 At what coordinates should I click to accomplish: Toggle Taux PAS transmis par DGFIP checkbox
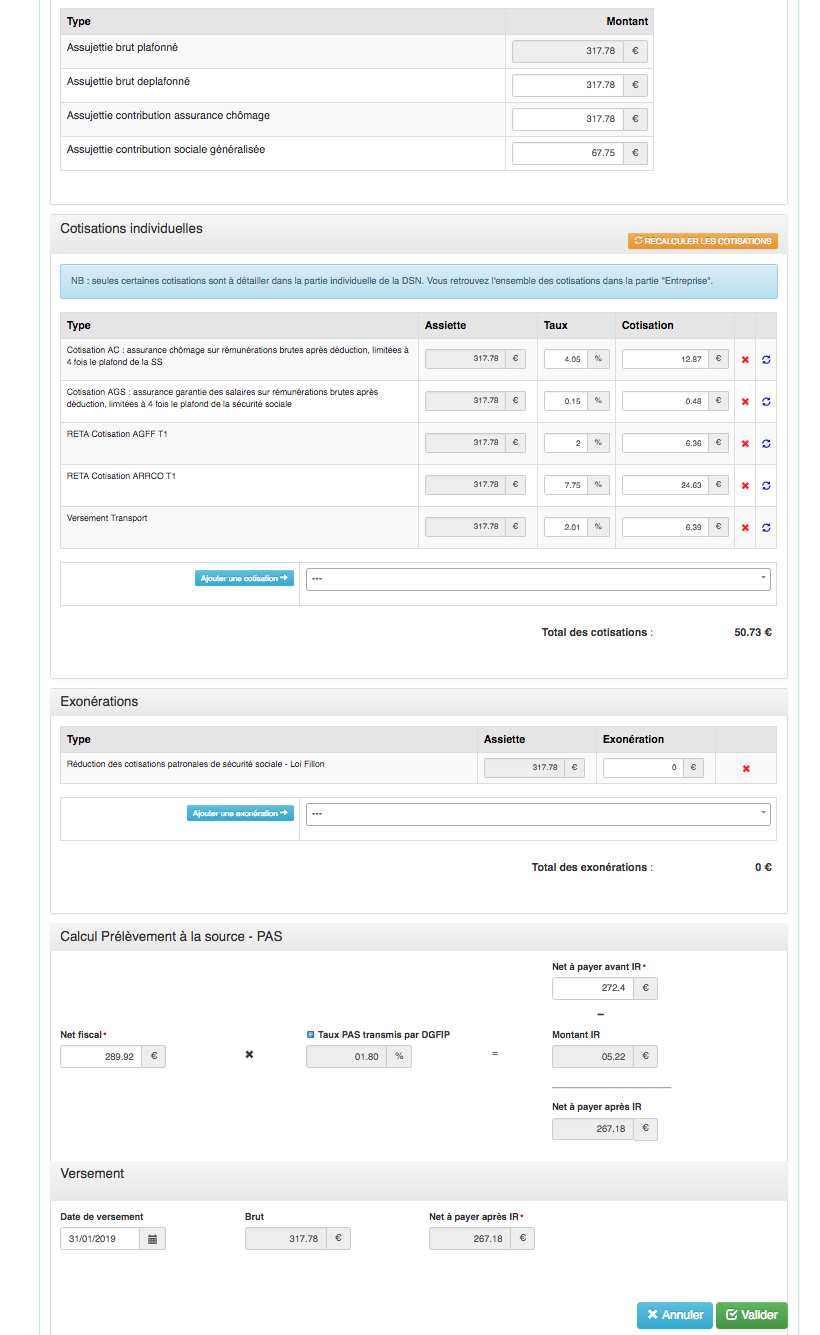tap(311, 1035)
